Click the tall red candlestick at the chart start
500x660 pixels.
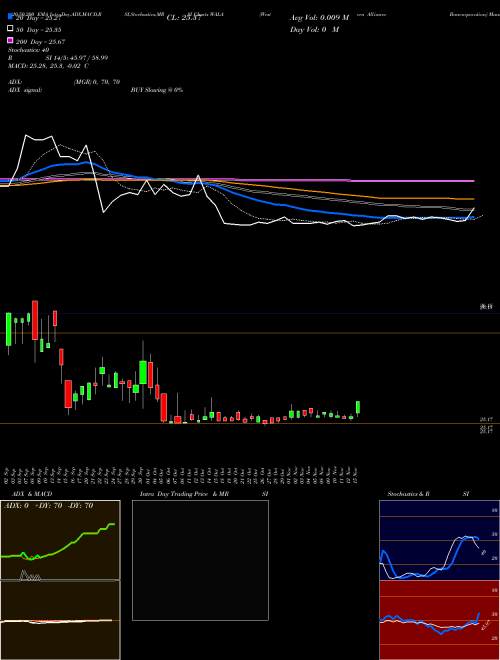35,320
